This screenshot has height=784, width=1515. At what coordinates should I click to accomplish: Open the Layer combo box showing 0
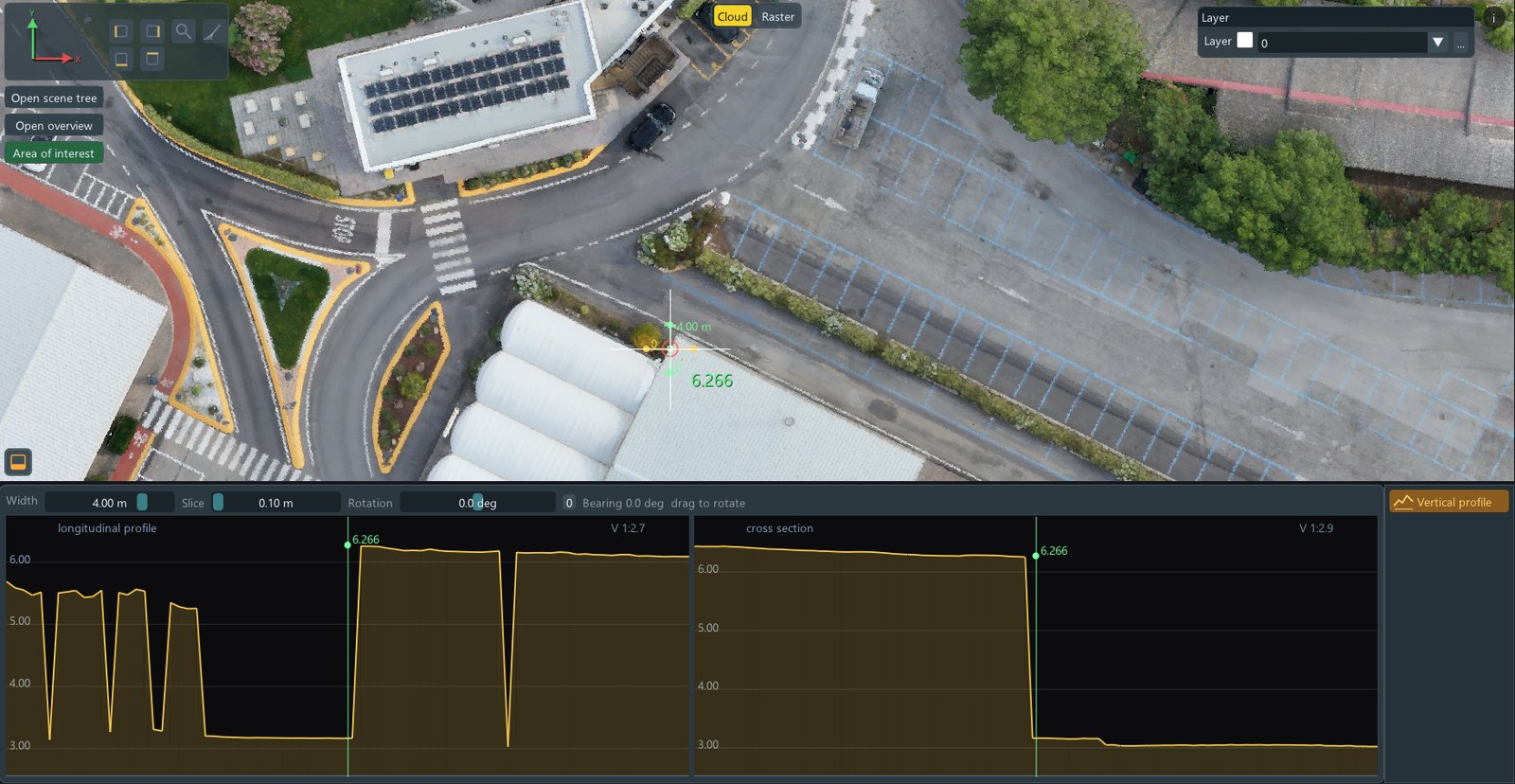[1342, 43]
